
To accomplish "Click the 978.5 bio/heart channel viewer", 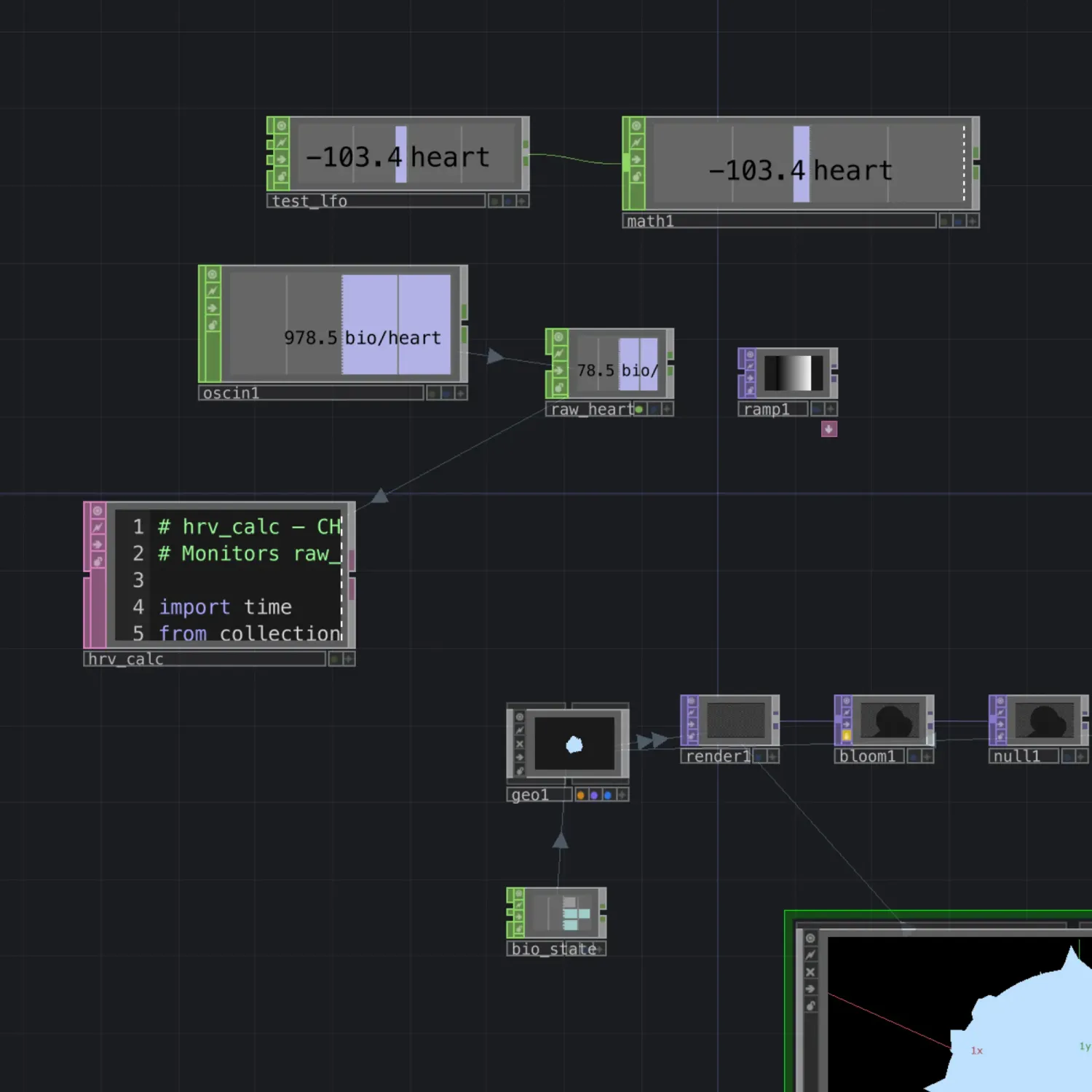I will [x=341, y=325].
